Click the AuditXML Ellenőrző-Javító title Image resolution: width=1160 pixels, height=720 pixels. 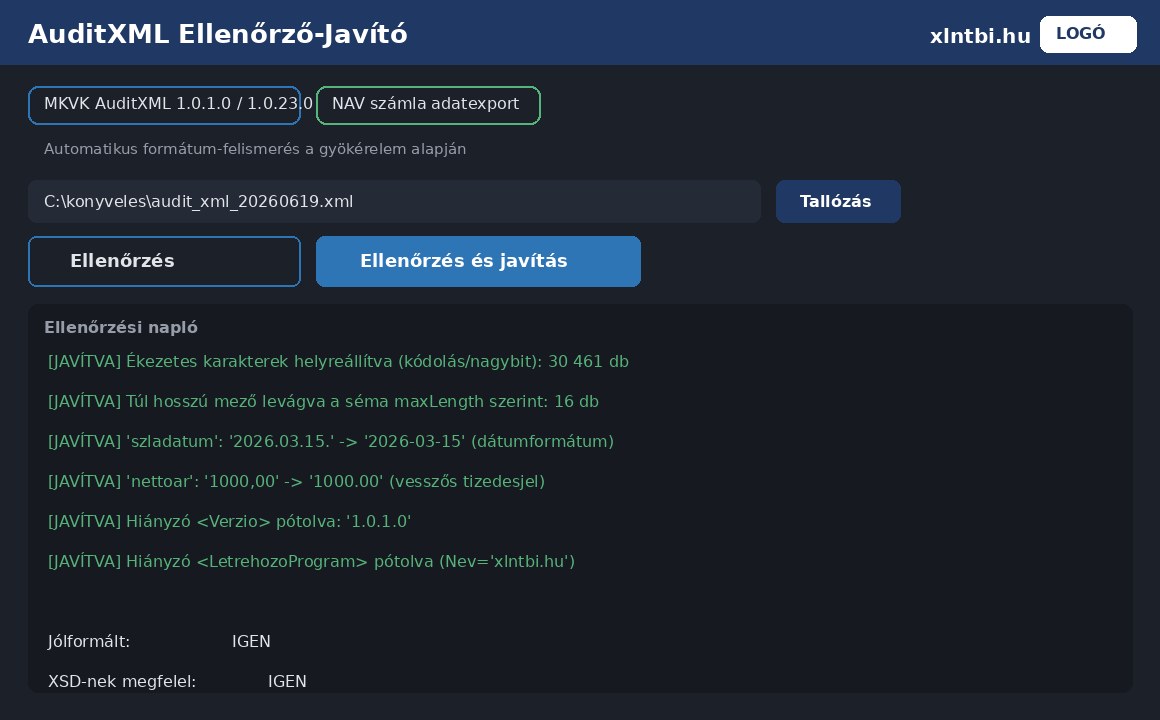click(218, 34)
